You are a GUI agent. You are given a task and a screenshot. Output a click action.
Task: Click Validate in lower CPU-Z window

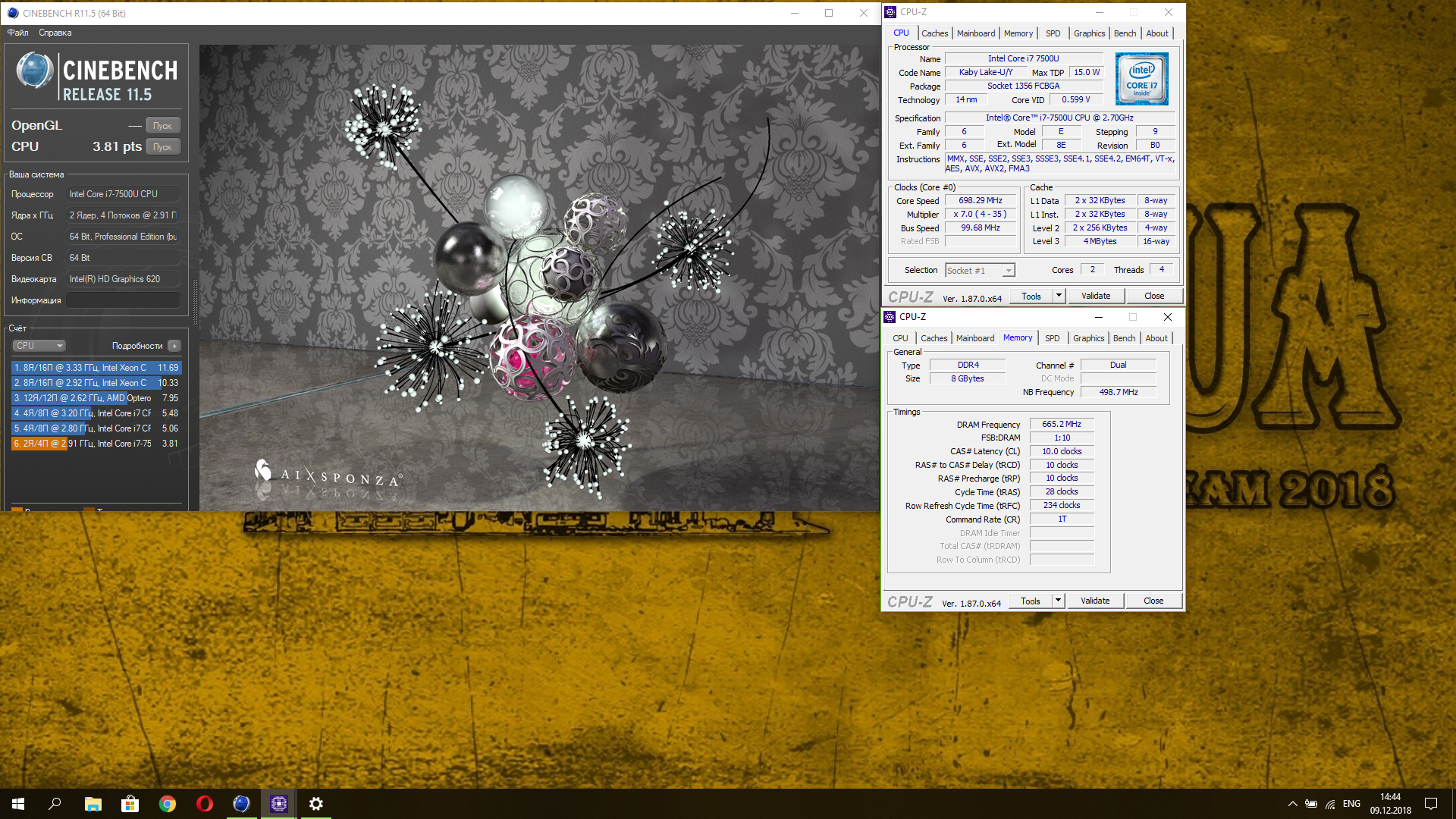pyautogui.click(x=1095, y=601)
